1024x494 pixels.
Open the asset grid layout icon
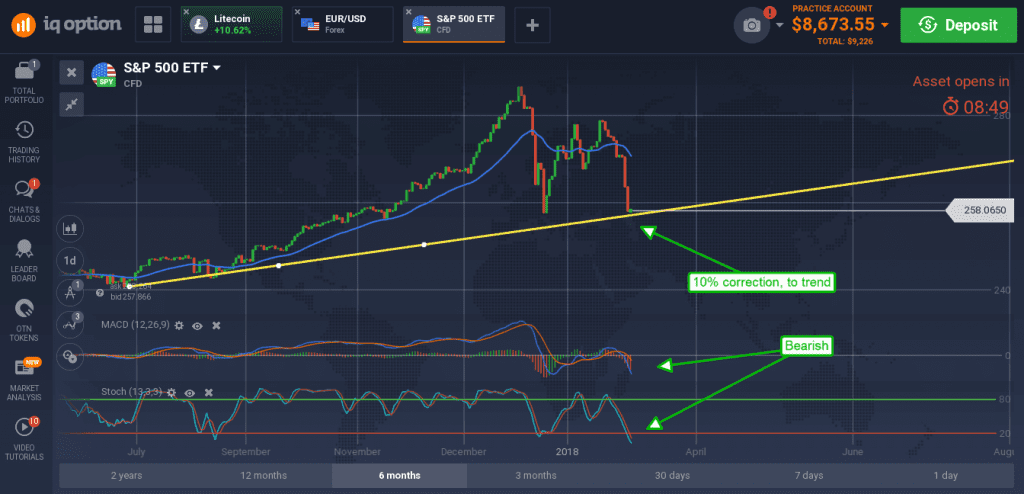[153, 25]
